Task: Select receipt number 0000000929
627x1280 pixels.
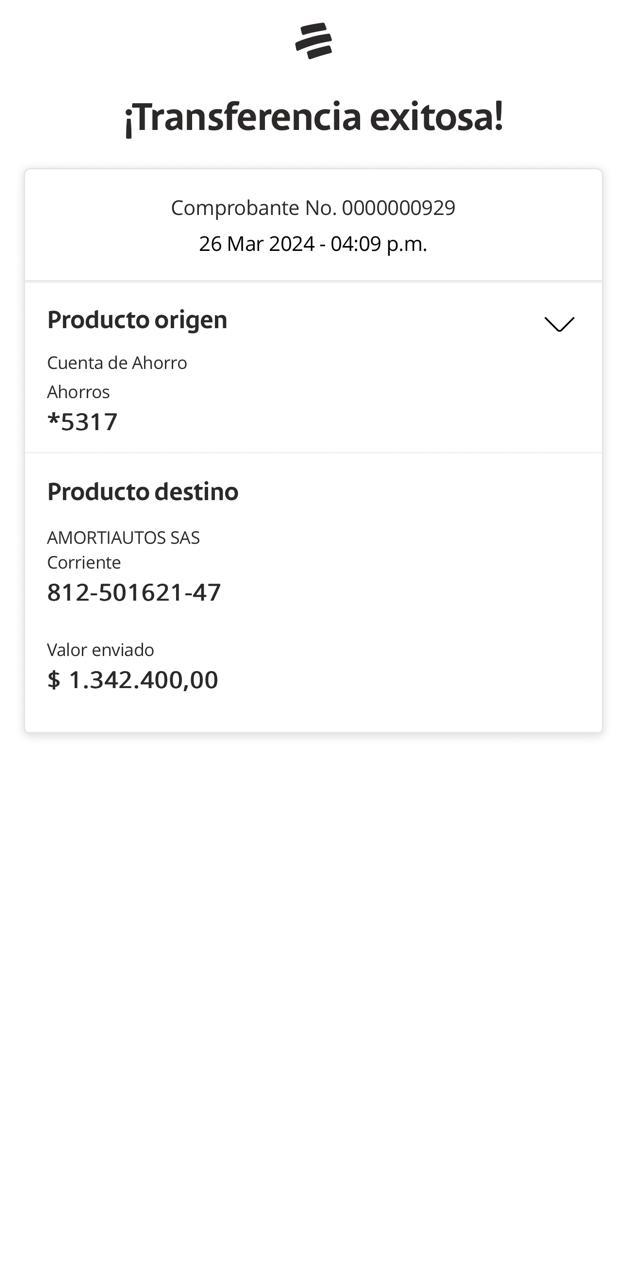Action: (398, 208)
